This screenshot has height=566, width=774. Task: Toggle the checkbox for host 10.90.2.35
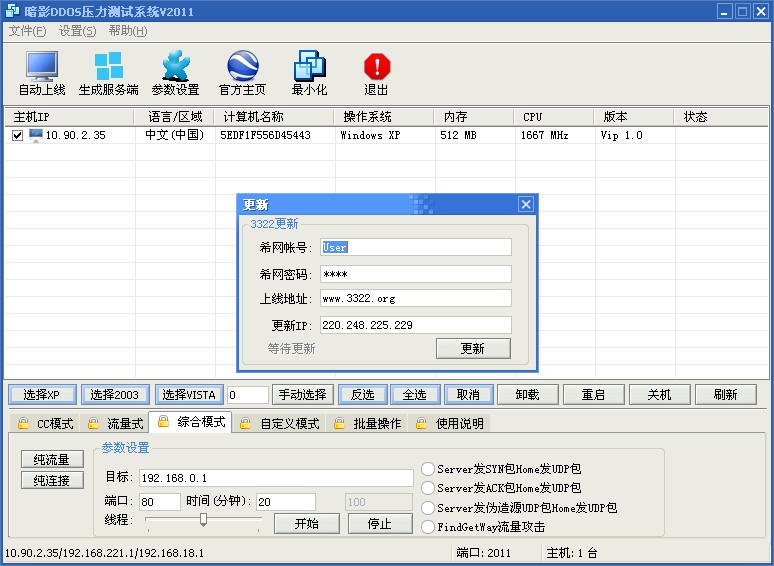17,135
